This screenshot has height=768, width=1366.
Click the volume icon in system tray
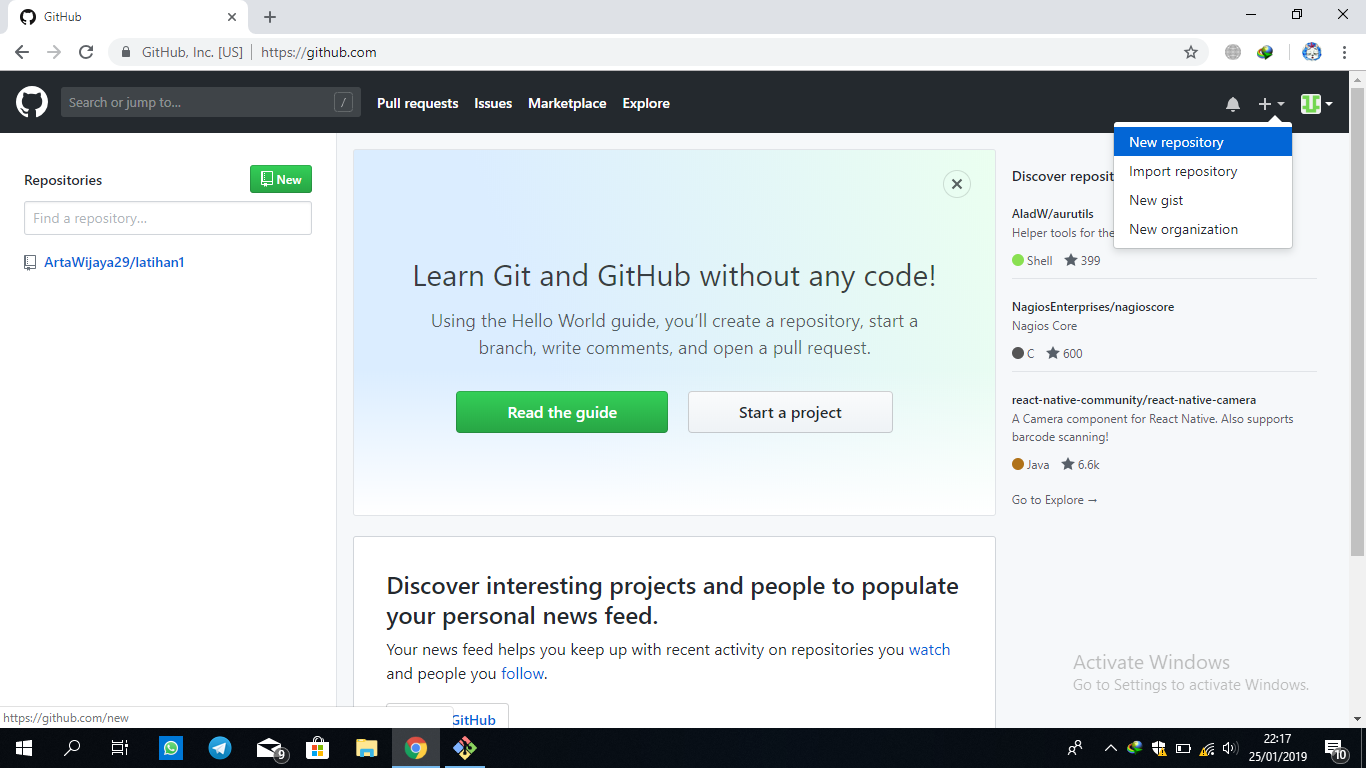(x=1230, y=748)
